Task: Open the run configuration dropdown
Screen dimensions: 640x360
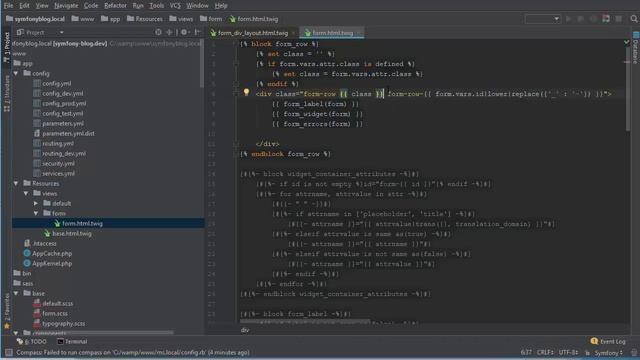Action: (x=542, y=19)
